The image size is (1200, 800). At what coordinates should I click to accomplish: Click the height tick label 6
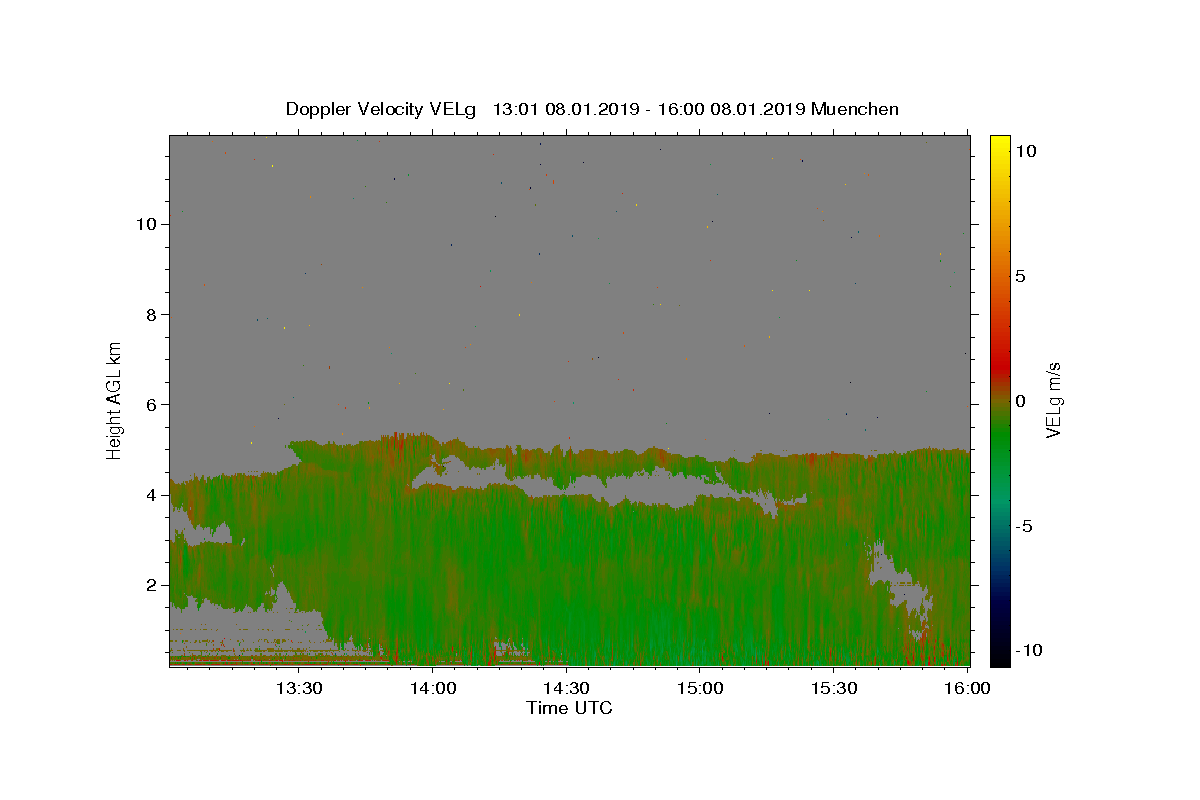151,404
